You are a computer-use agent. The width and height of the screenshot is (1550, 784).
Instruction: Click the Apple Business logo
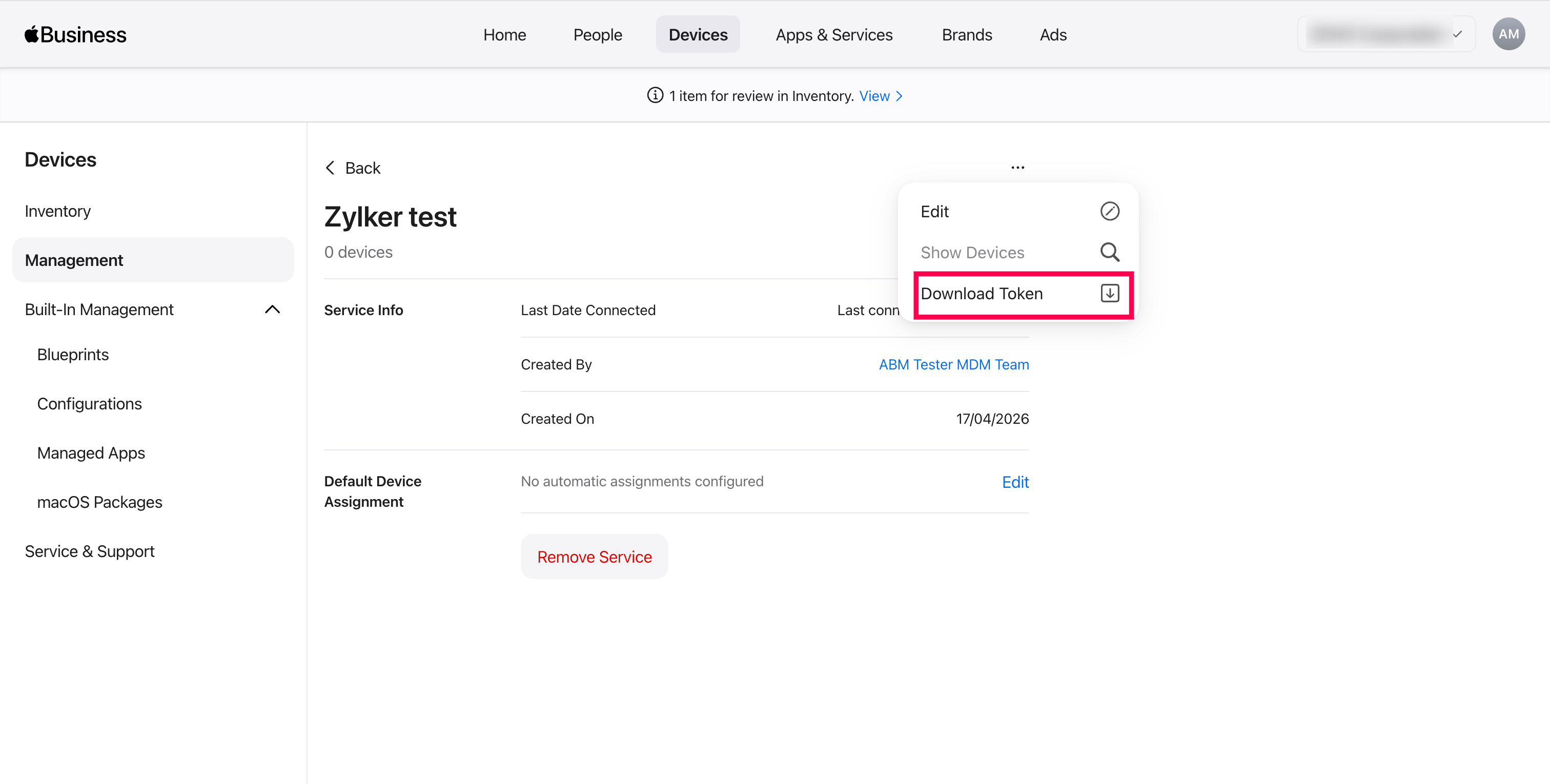75,34
